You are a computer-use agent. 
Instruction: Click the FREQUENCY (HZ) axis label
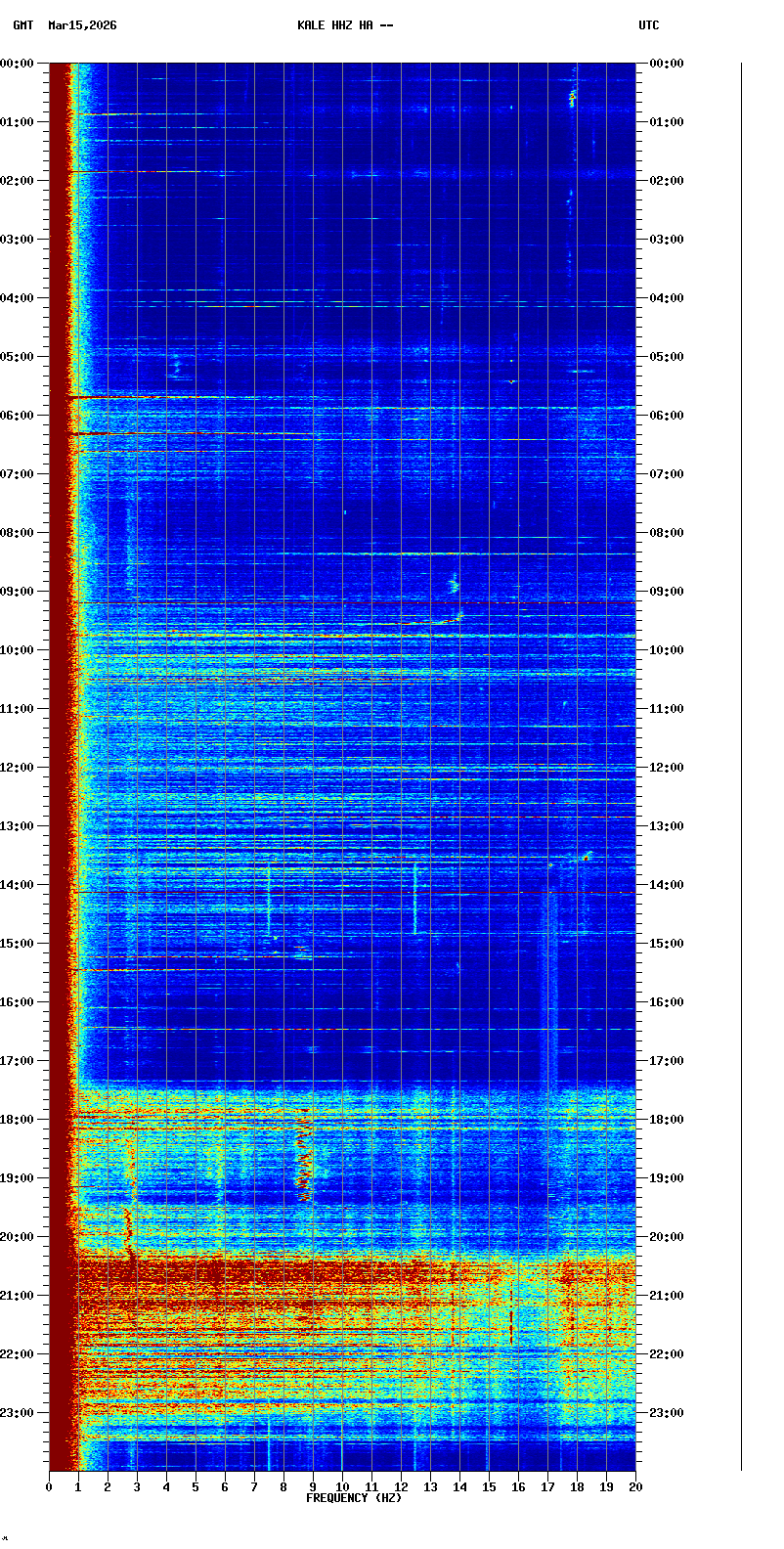(354, 1498)
